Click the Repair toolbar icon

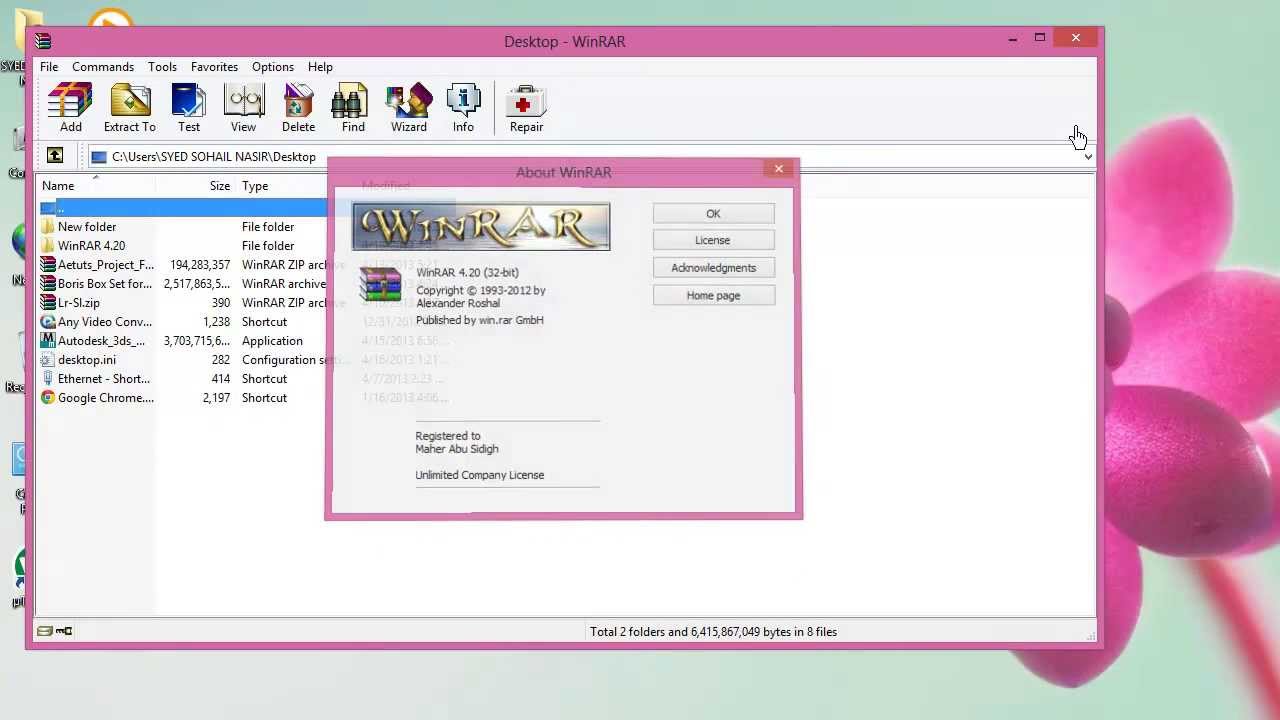(x=526, y=108)
